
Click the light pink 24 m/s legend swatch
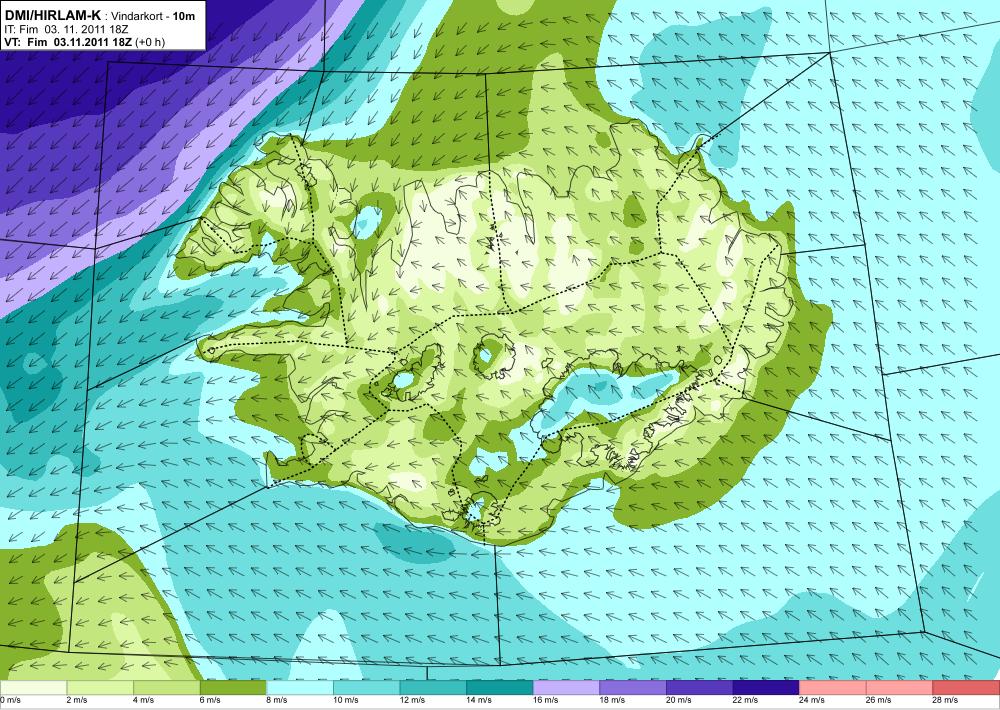[x=833, y=688]
